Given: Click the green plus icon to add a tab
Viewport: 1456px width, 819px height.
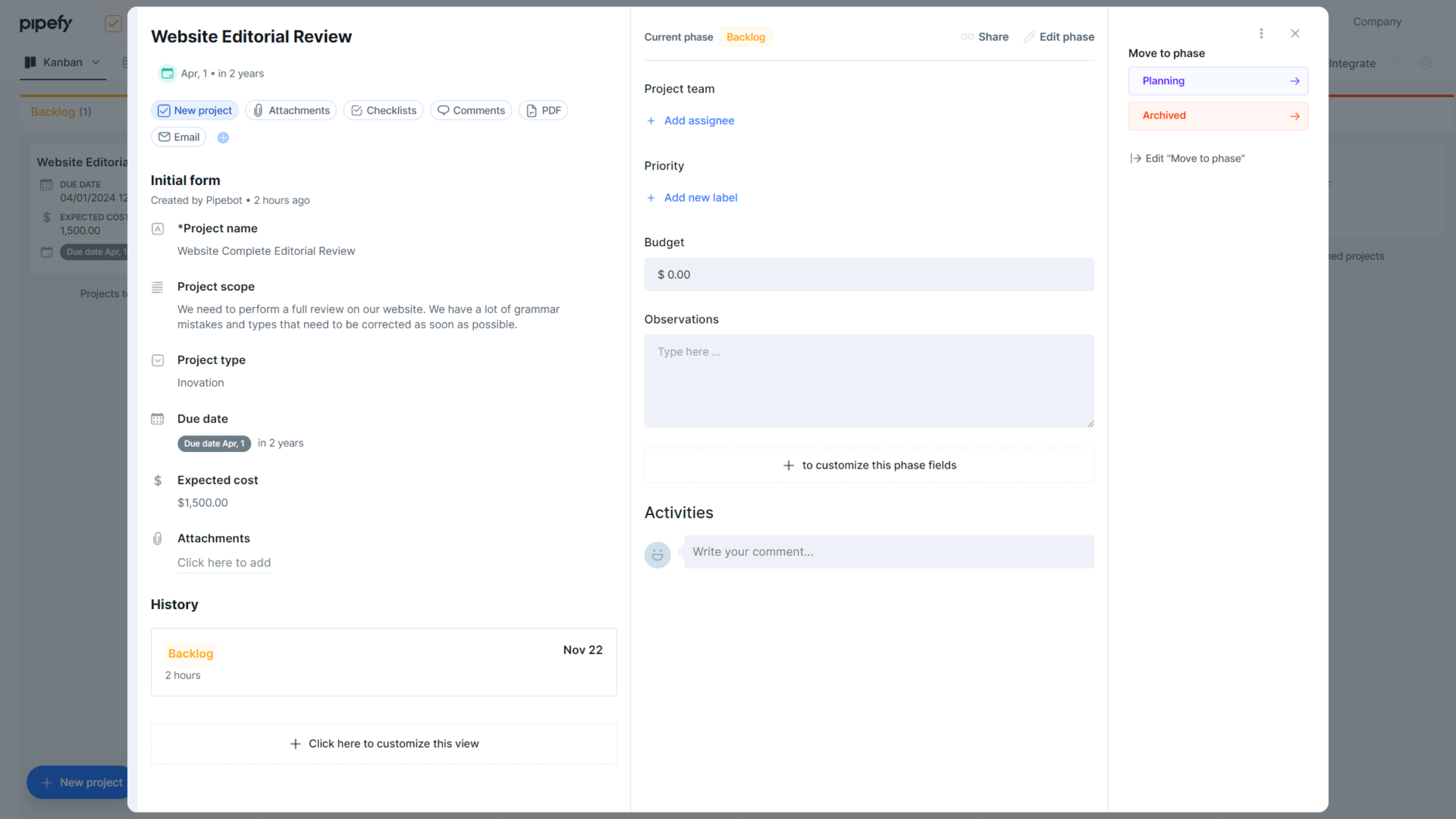Looking at the screenshot, I should click(223, 137).
